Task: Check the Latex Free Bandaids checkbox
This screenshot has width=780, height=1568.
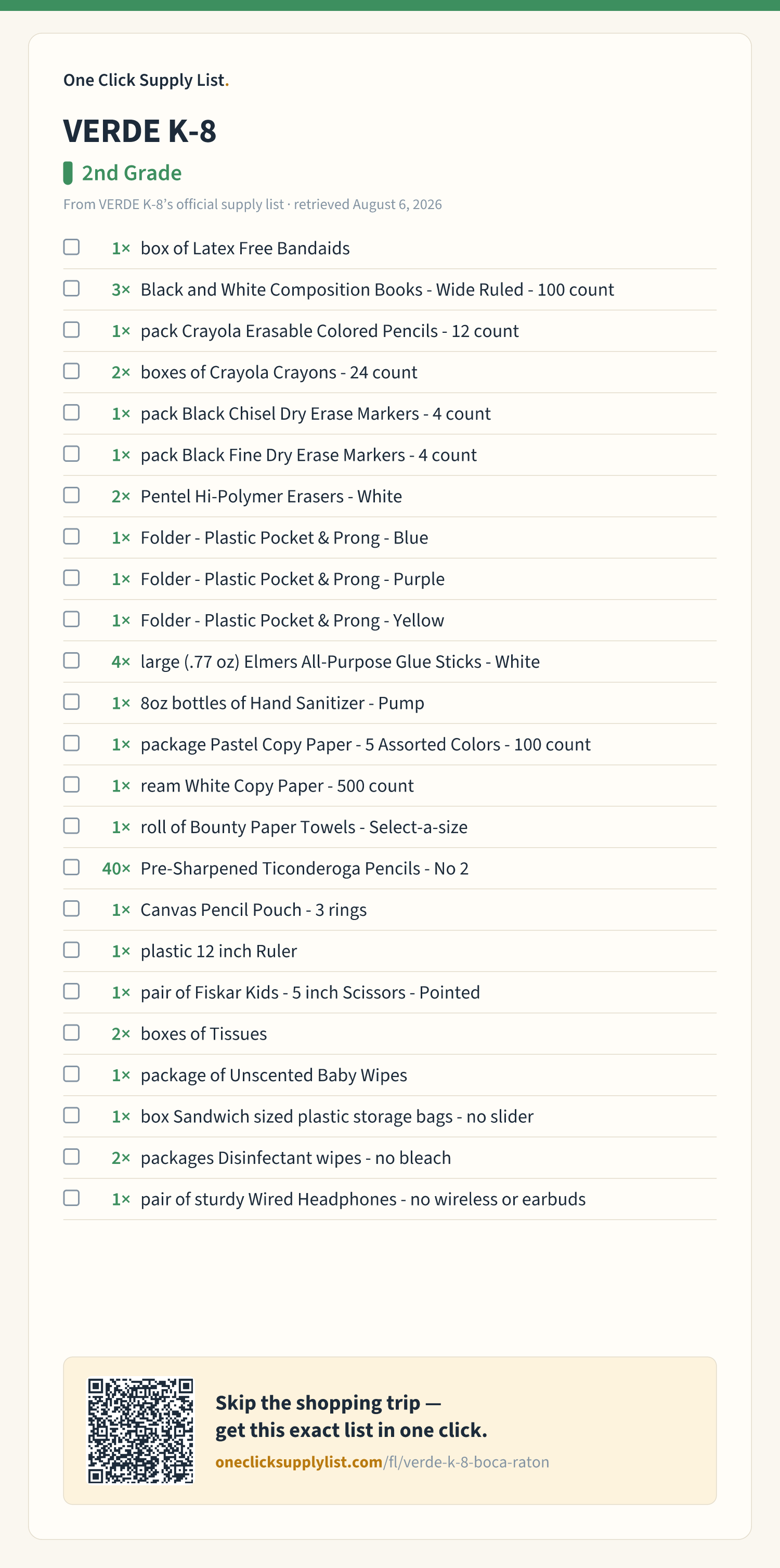Action: [71, 247]
